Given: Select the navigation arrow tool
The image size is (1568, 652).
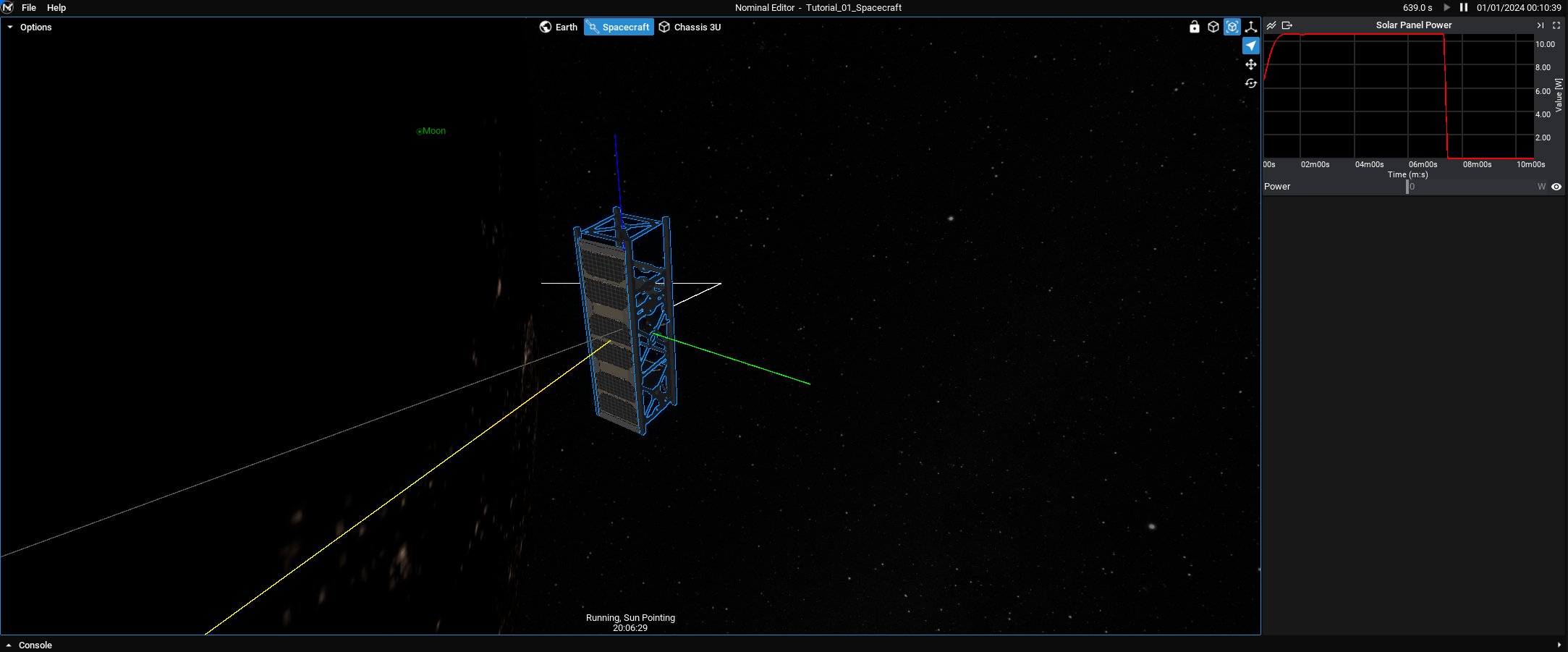Looking at the screenshot, I should [x=1251, y=46].
